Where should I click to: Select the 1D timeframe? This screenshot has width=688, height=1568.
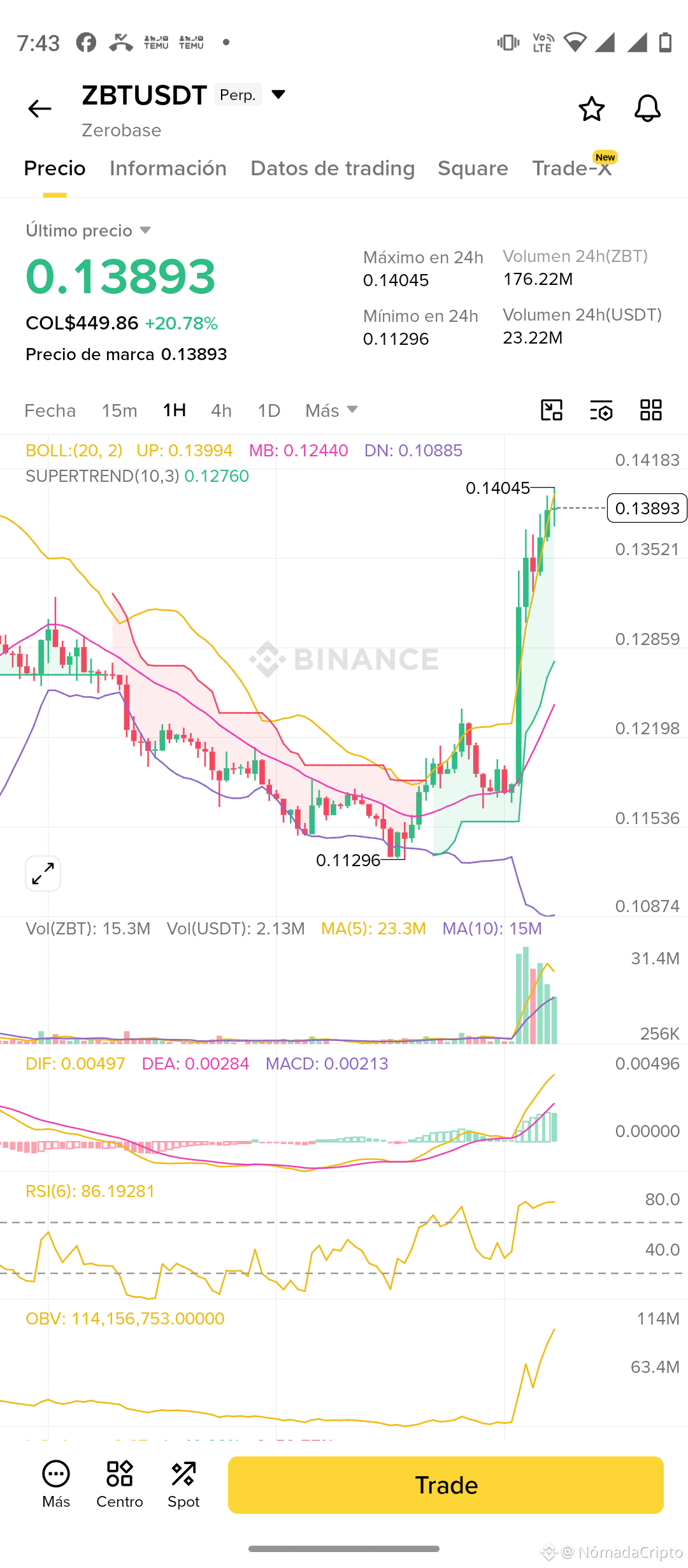point(269,410)
